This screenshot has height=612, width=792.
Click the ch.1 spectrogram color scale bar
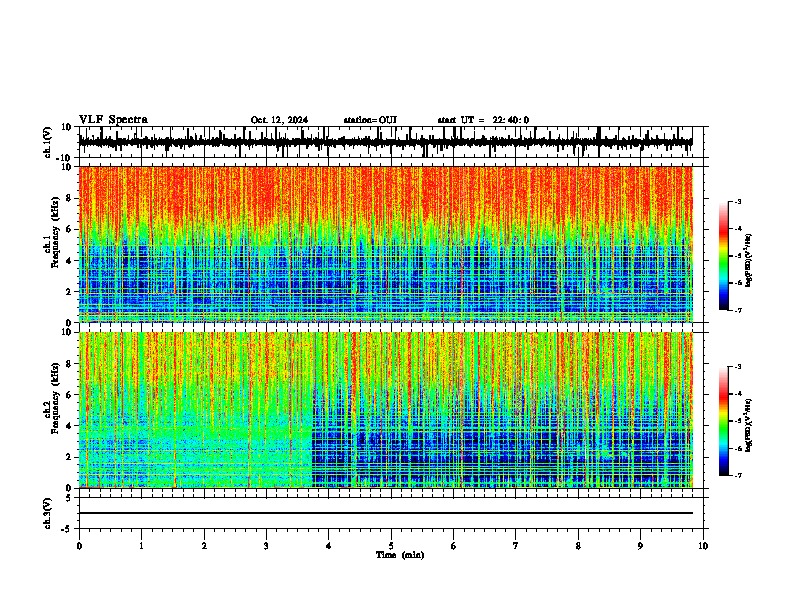click(x=723, y=256)
